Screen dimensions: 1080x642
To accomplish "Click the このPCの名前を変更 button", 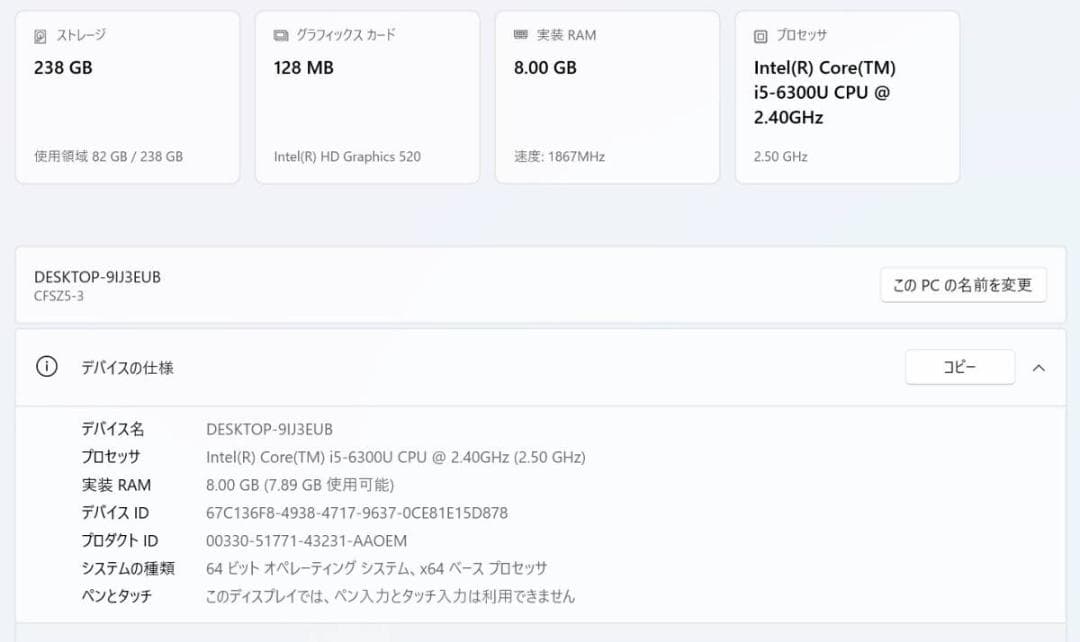I will click(963, 284).
